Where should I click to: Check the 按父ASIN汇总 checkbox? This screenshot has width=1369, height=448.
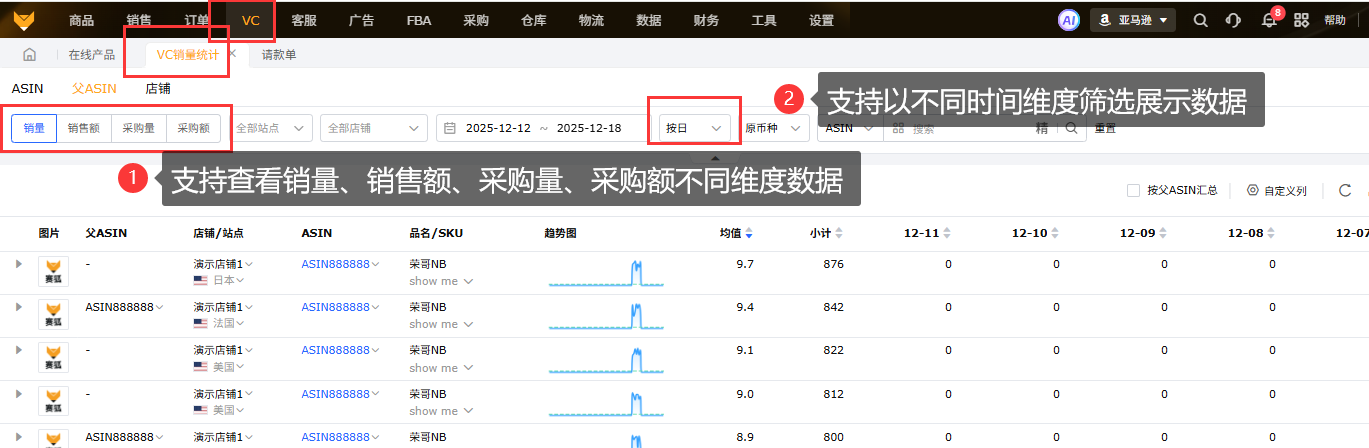(1133, 190)
